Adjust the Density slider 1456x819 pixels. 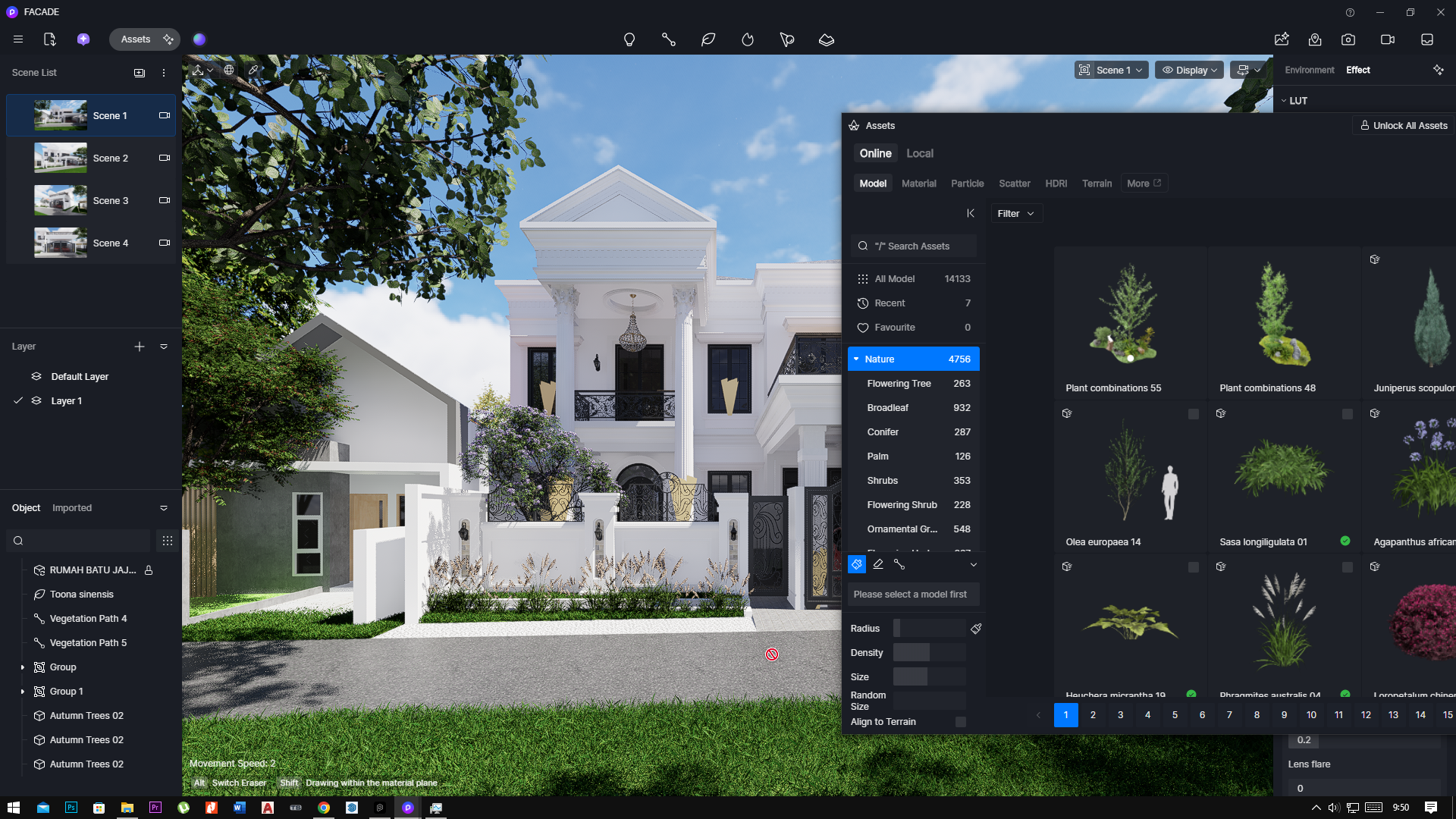(929, 653)
